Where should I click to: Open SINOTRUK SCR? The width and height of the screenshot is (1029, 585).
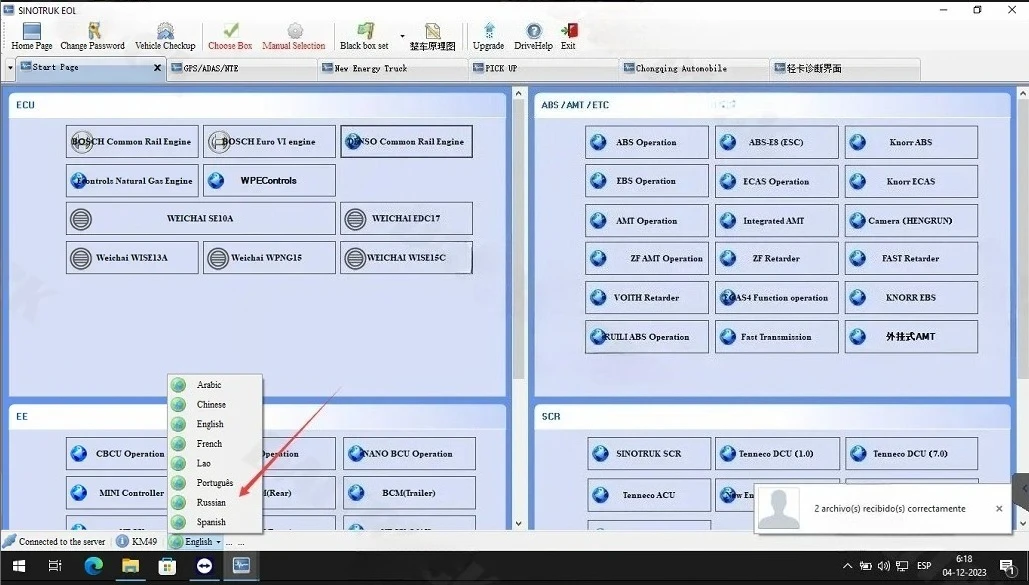[649, 454]
